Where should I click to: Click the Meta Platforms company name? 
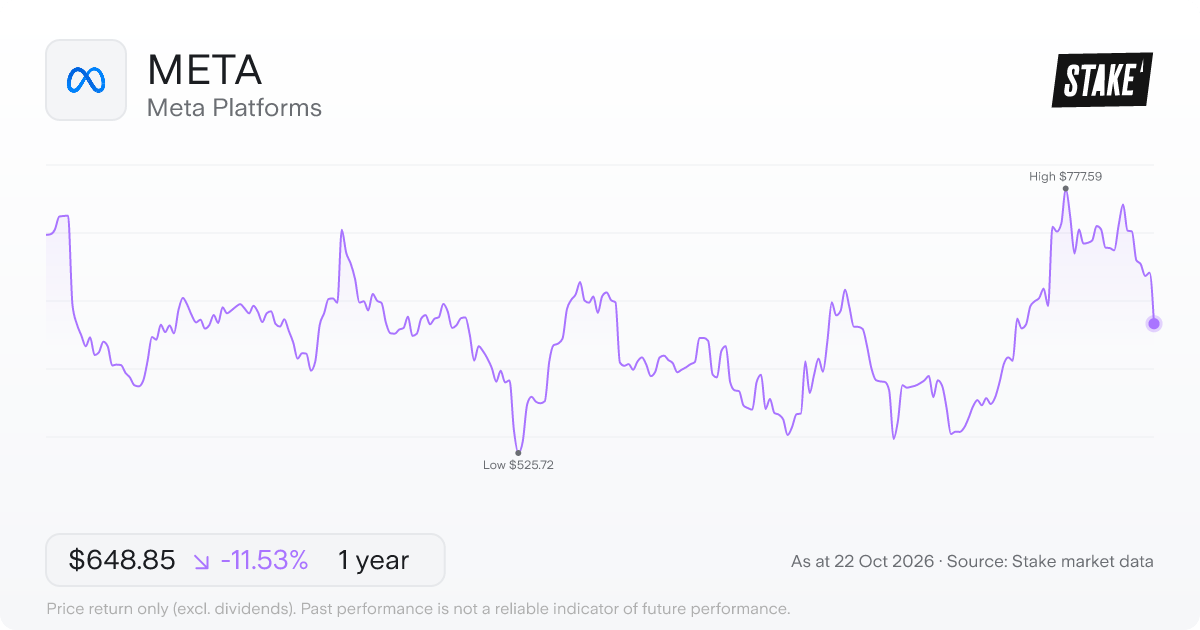(x=234, y=108)
